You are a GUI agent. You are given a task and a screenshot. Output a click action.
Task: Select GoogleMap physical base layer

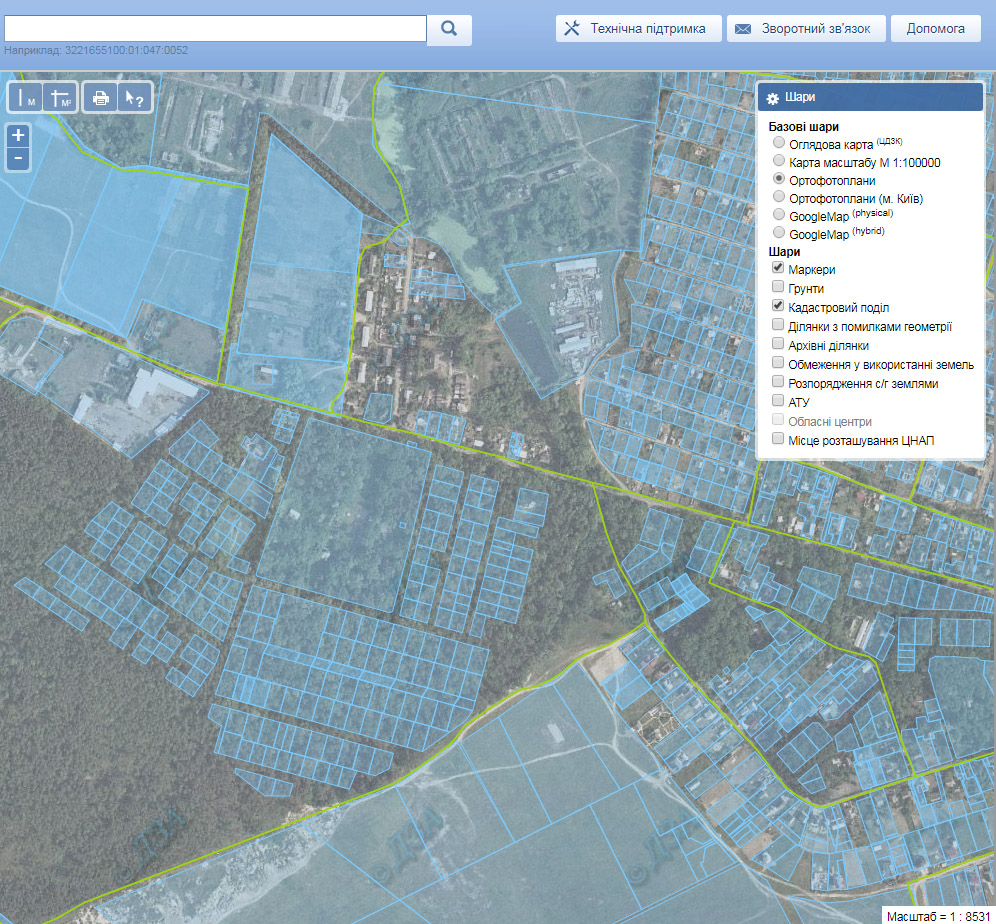779,214
